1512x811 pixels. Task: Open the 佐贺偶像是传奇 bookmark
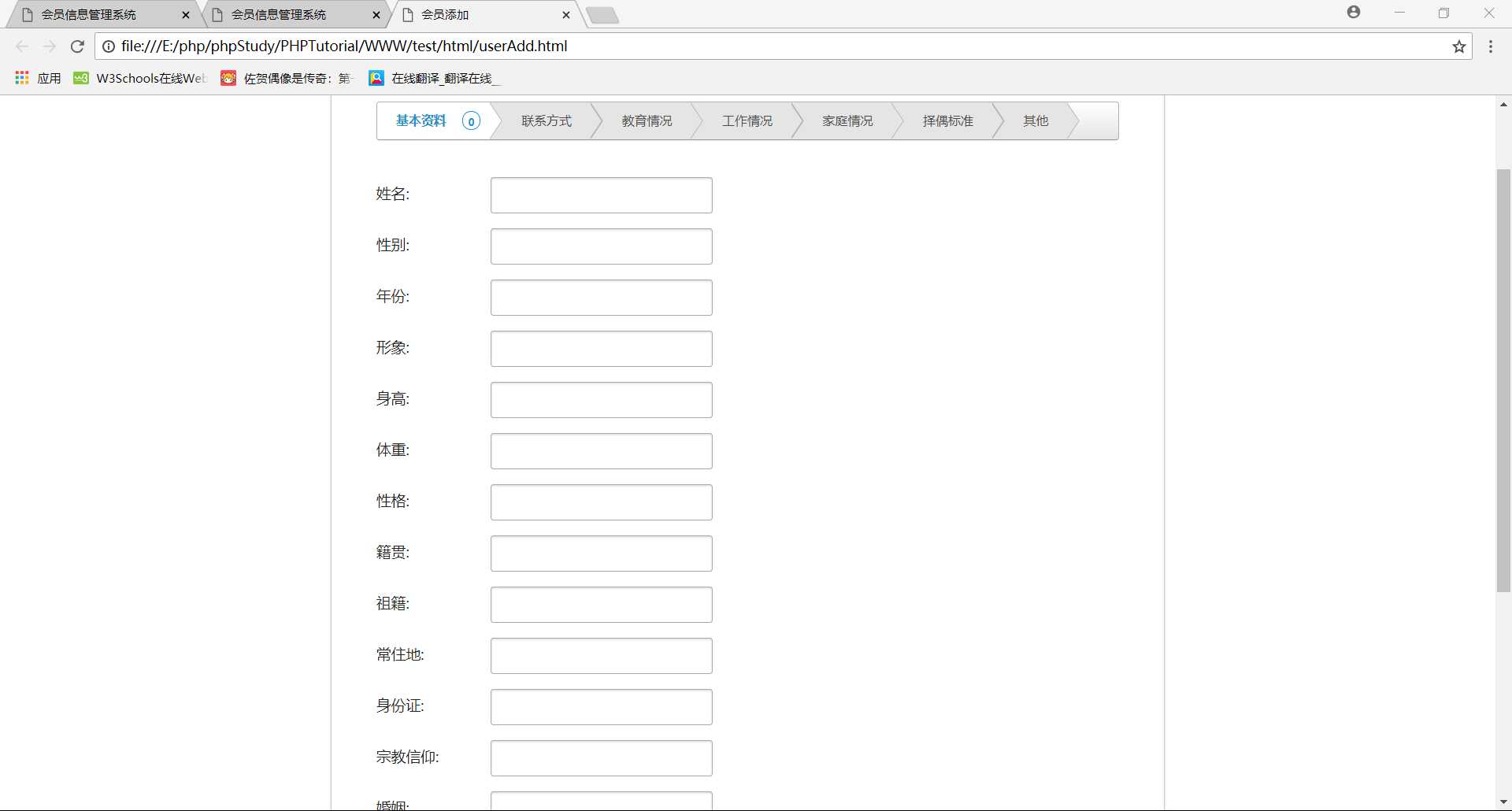coord(287,78)
